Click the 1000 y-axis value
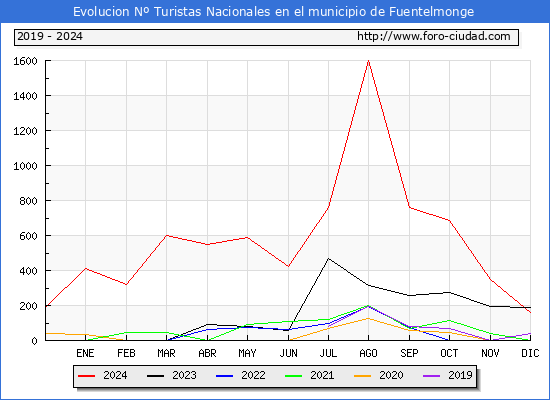This screenshot has height=400, width=550. (25, 166)
